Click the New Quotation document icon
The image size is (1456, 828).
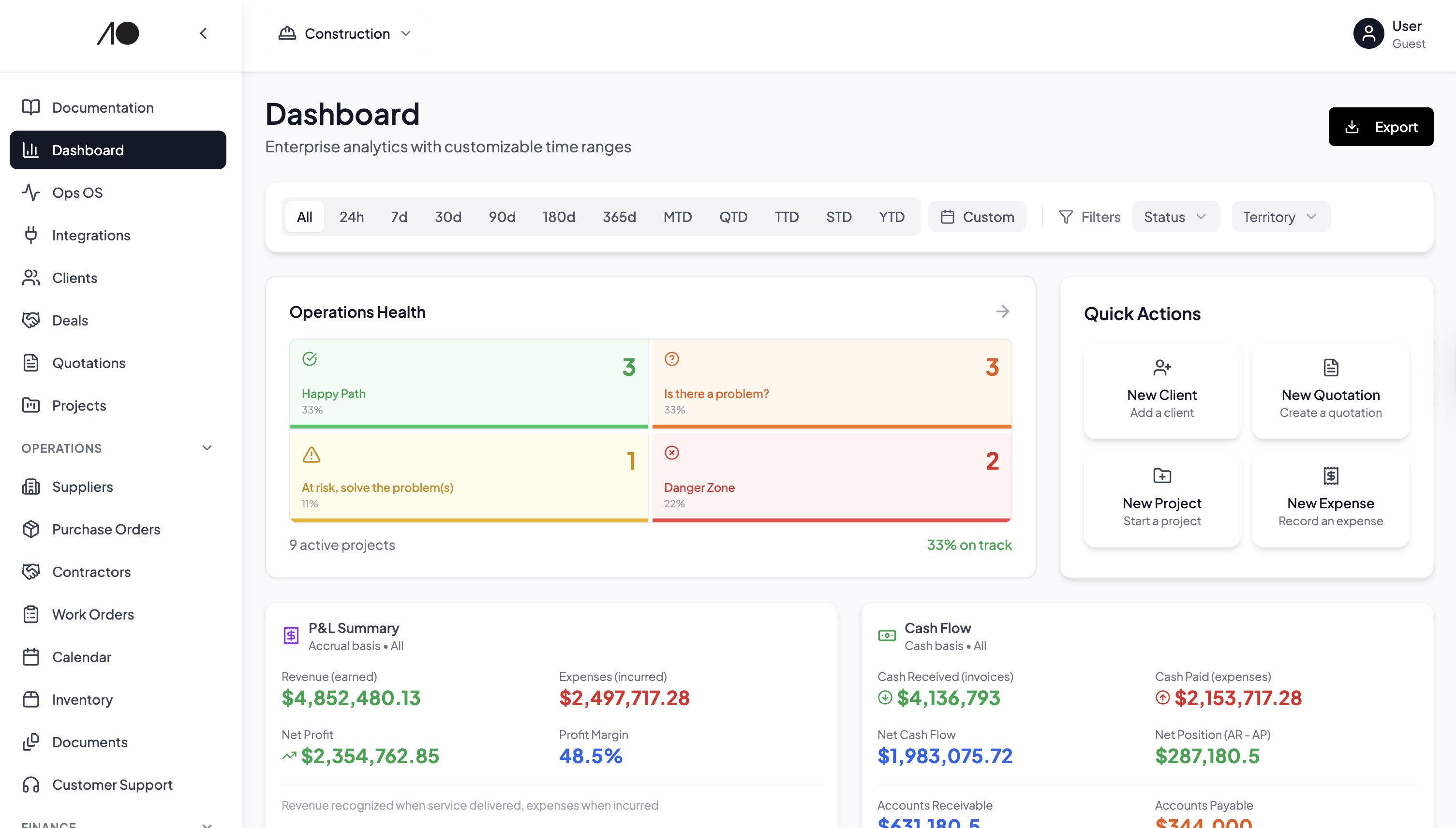tap(1330, 368)
